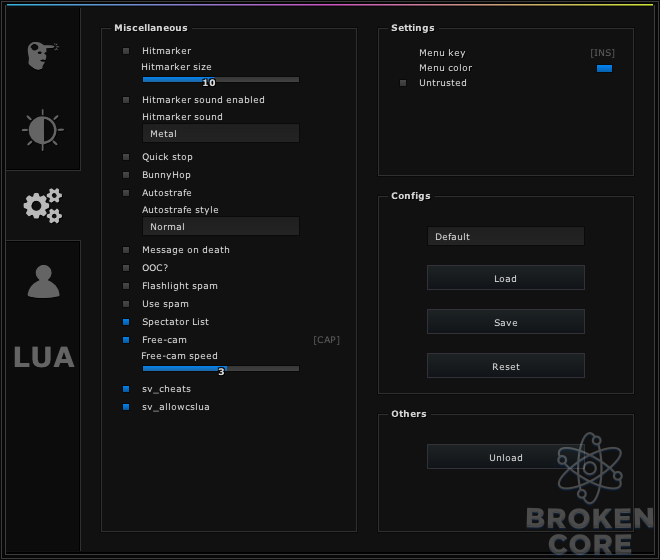Screen dimensions: 660x560
Task: Open the player silhouette tab
Action: [43, 281]
